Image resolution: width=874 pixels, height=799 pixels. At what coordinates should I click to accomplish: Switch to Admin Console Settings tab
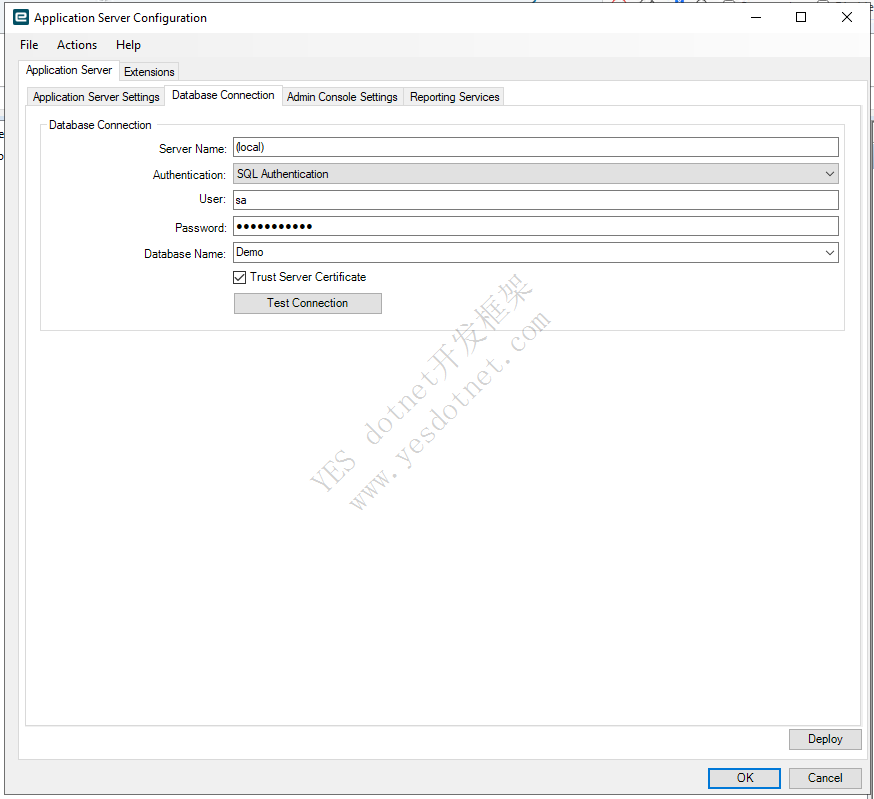(342, 97)
